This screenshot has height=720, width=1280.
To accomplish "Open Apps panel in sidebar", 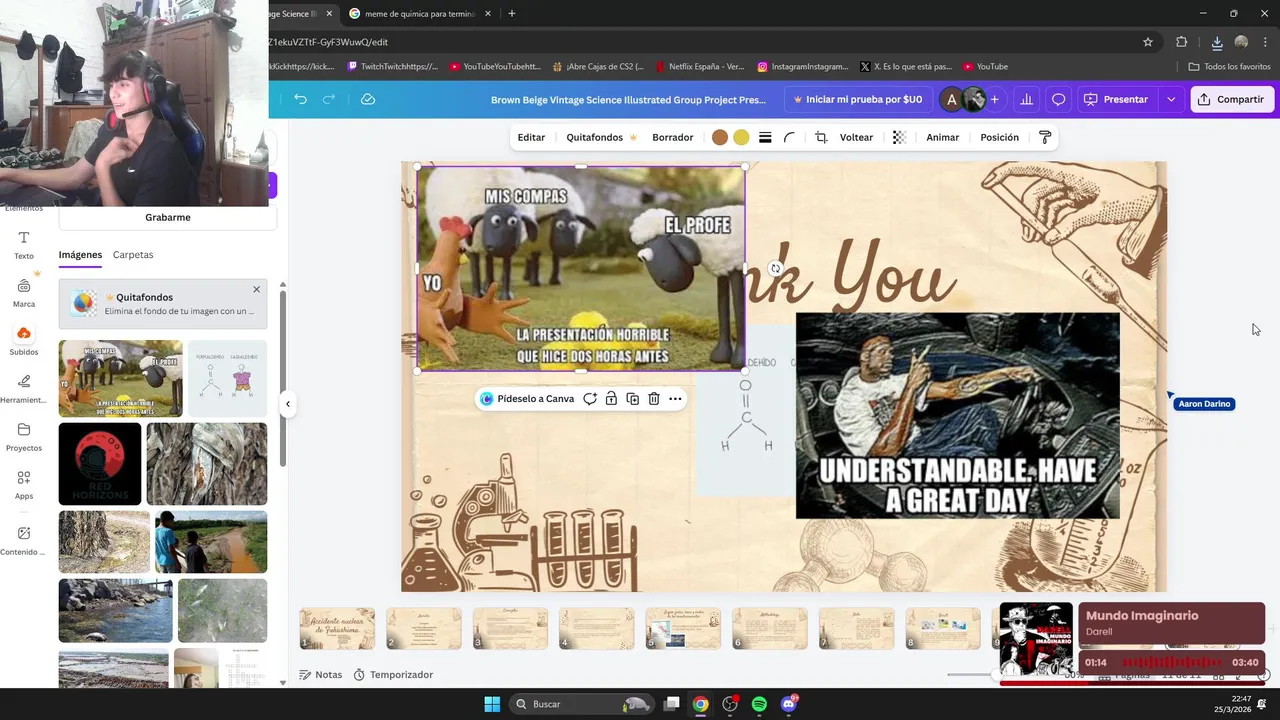I will (x=24, y=485).
